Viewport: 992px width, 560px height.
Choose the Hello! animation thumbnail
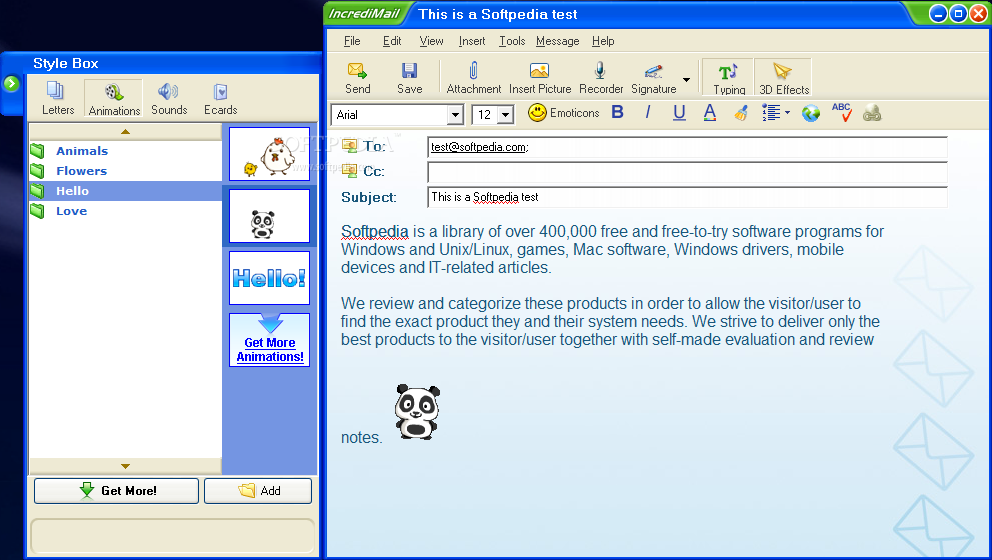(x=270, y=278)
